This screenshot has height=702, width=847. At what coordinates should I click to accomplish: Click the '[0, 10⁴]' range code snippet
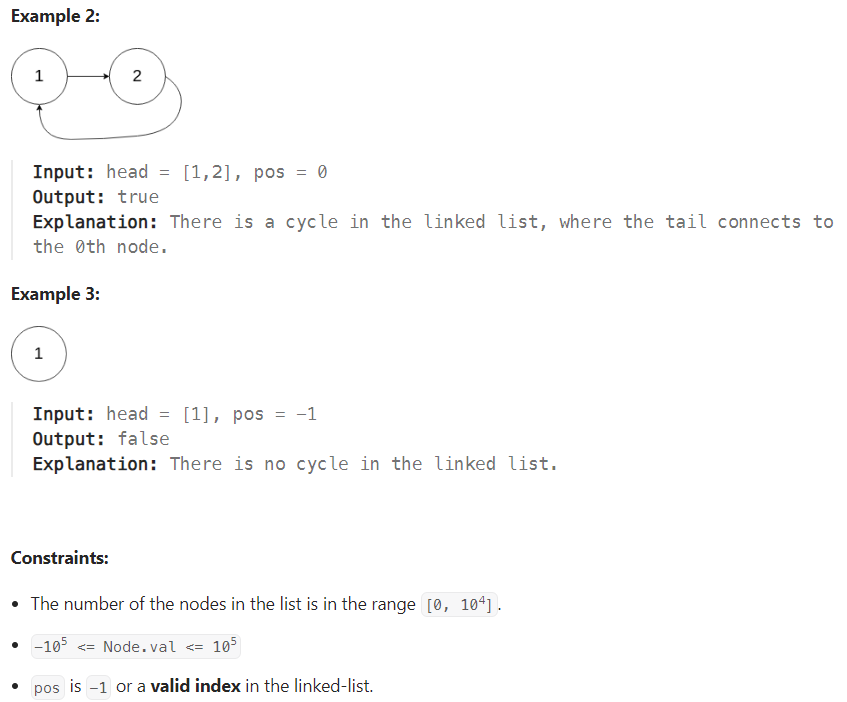pyautogui.click(x=459, y=604)
